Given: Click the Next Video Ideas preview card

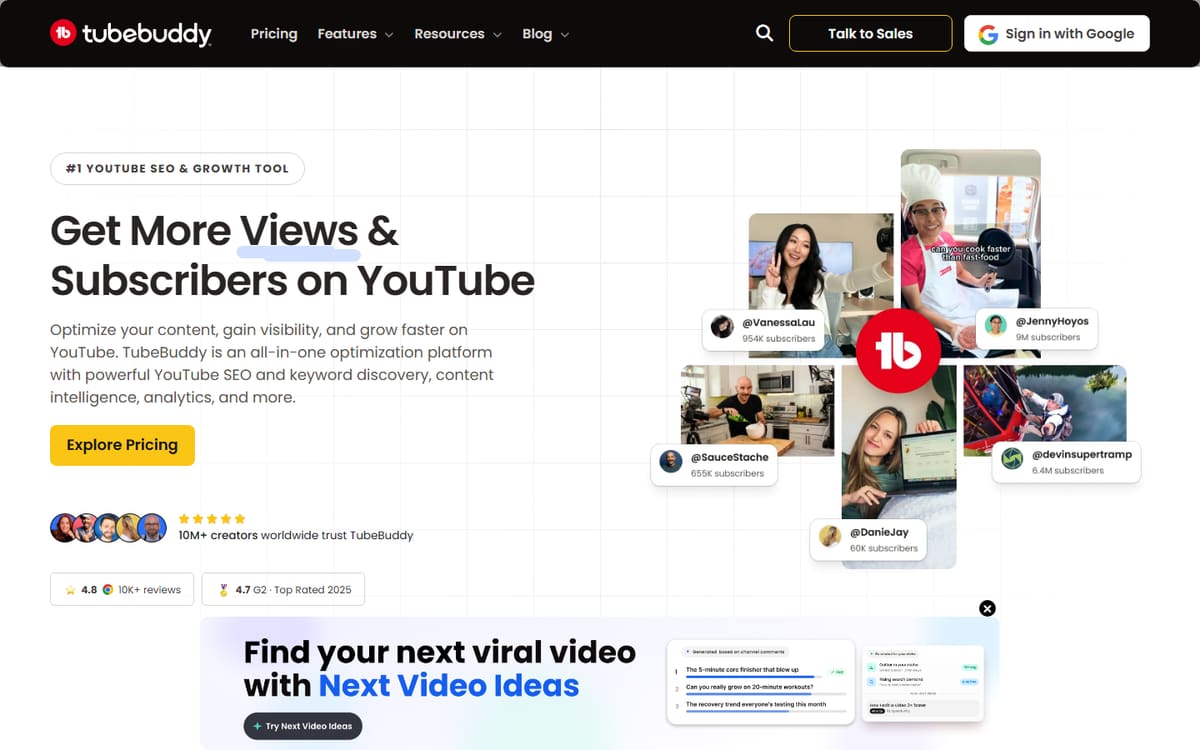Looking at the screenshot, I should pyautogui.click(x=760, y=682).
